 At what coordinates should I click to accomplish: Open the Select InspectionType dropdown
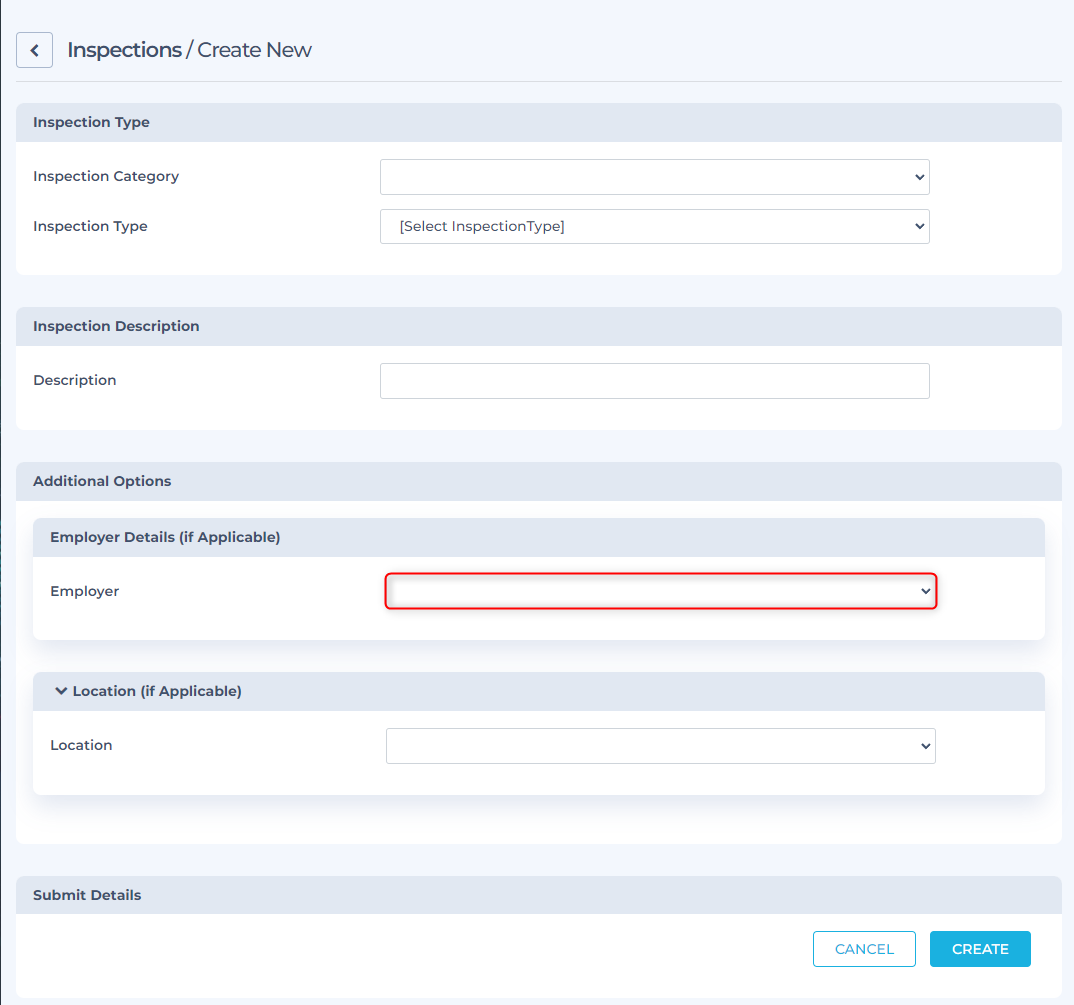click(654, 227)
